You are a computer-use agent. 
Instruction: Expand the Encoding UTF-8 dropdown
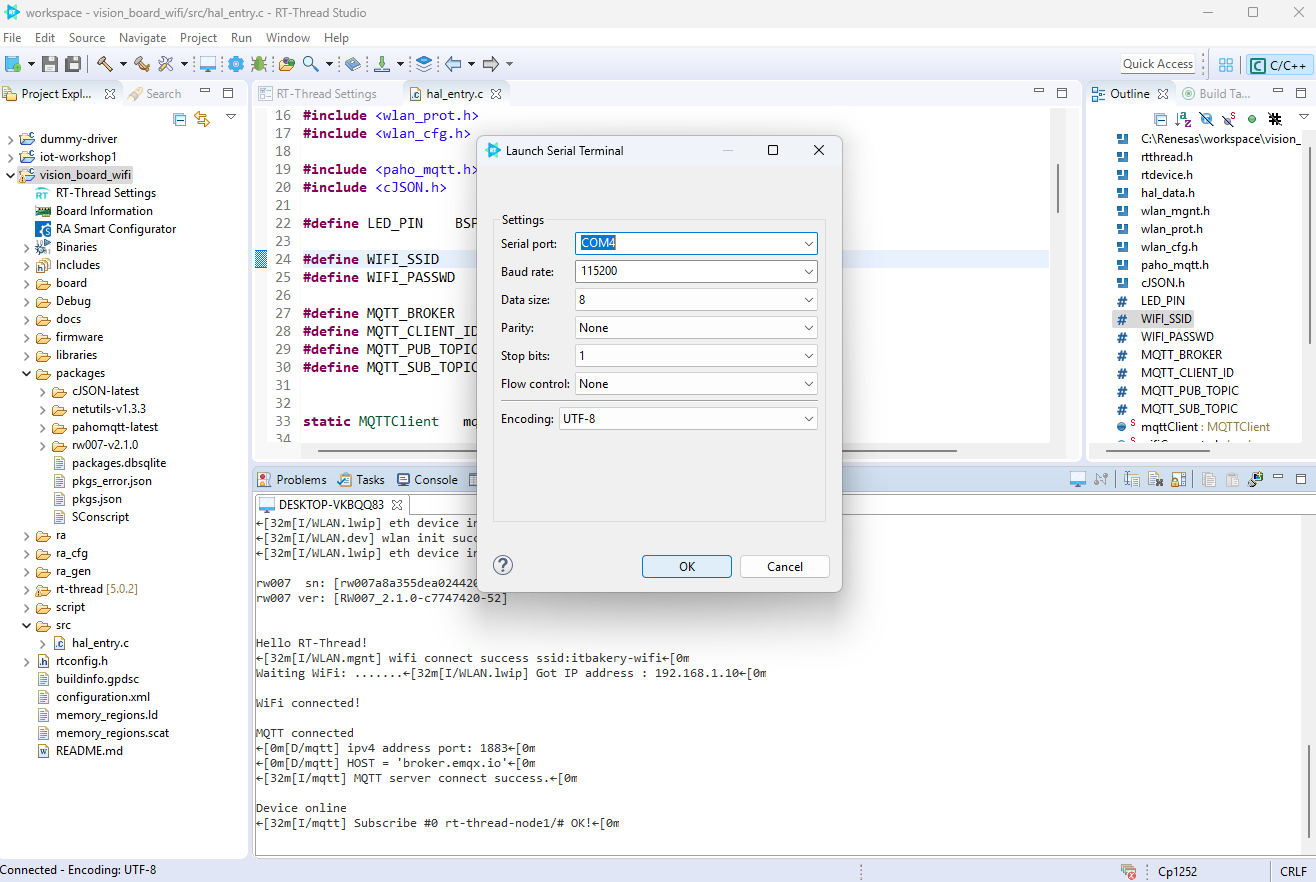tap(808, 419)
